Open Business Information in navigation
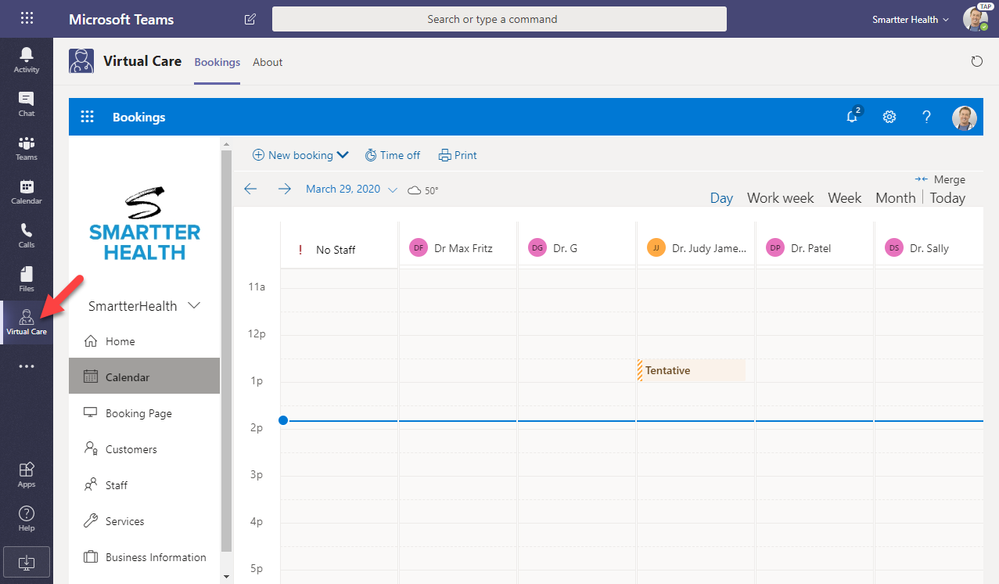999x584 pixels. coord(145,557)
